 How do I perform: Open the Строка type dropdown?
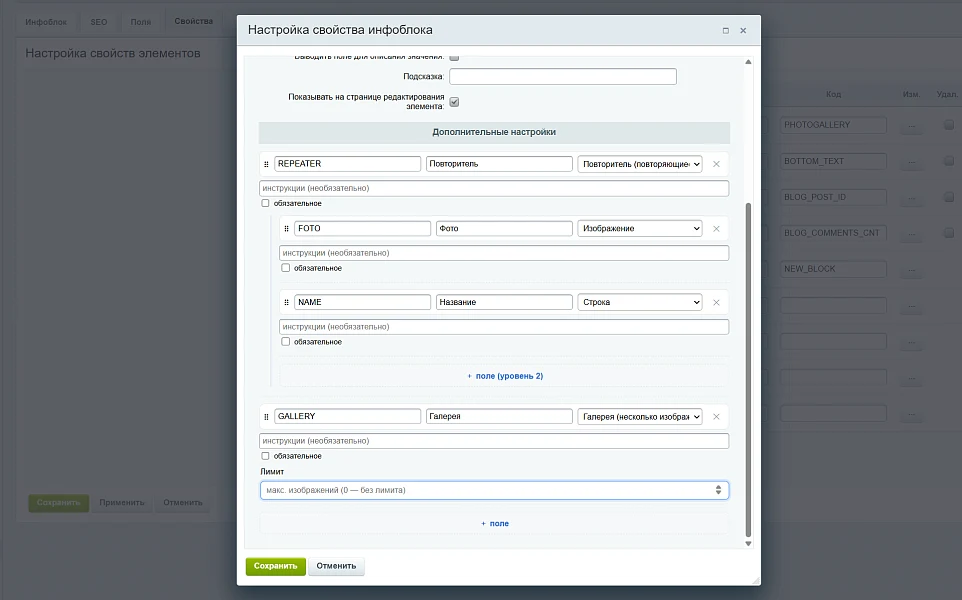tap(640, 302)
